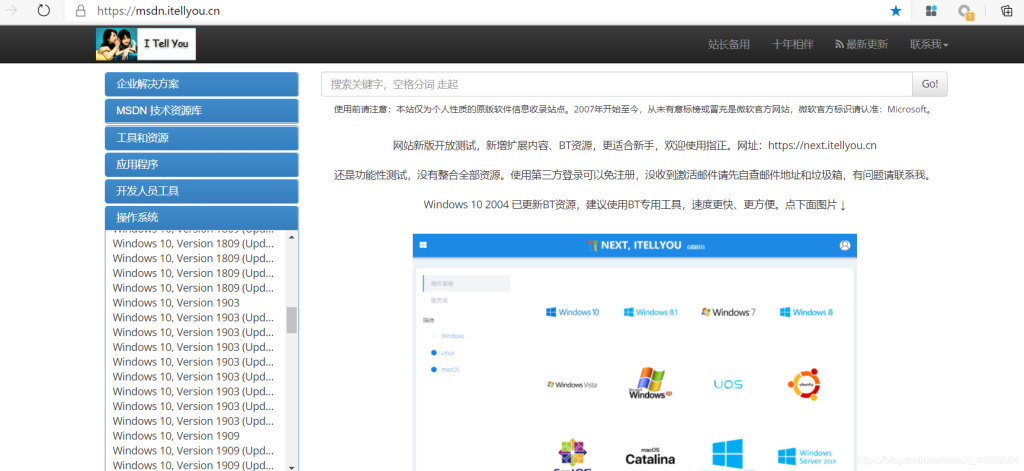Select the Windows filter radio in preview
The width and height of the screenshot is (1024, 471).
[433, 336]
